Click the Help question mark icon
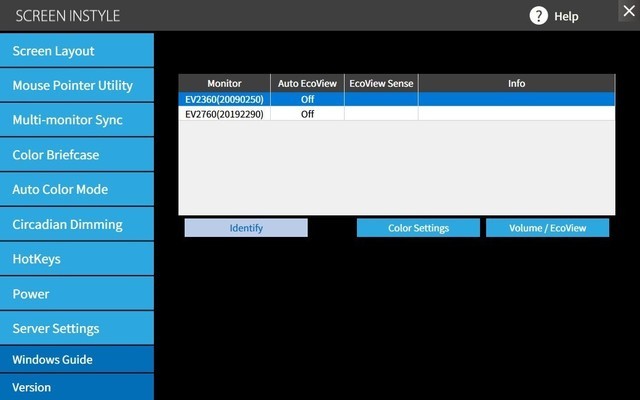Viewport: 640px width, 400px height. (539, 16)
